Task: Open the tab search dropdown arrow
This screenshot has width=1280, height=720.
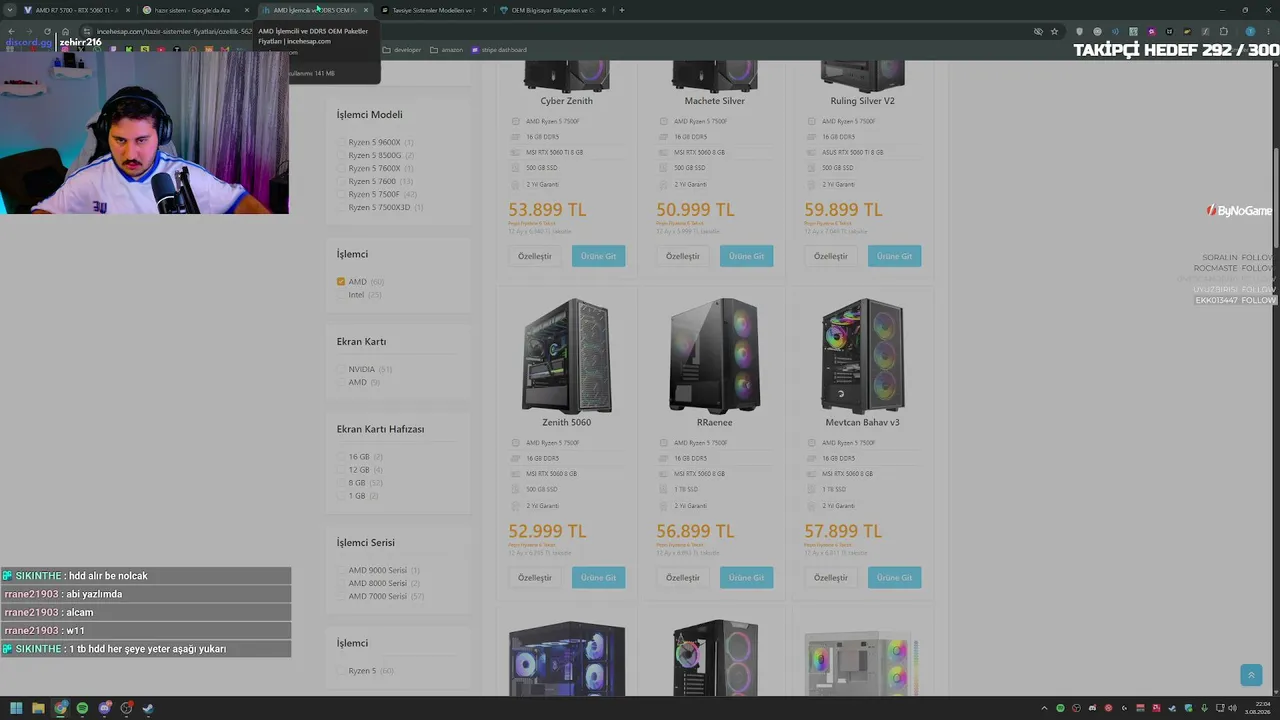Action: pos(10,10)
